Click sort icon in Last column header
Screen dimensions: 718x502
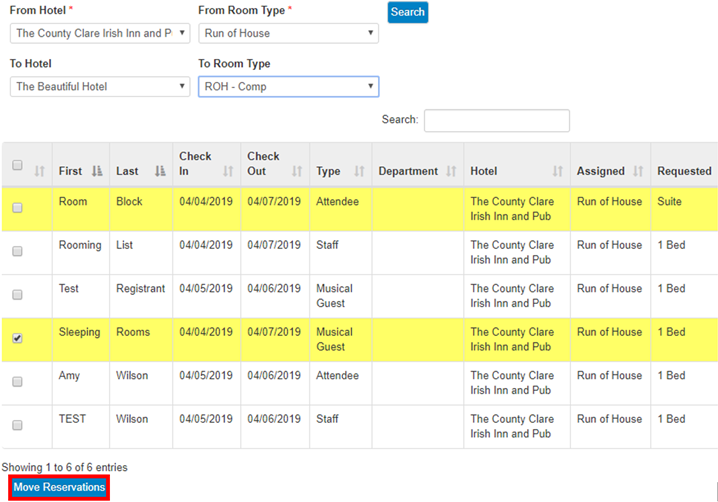click(160, 172)
